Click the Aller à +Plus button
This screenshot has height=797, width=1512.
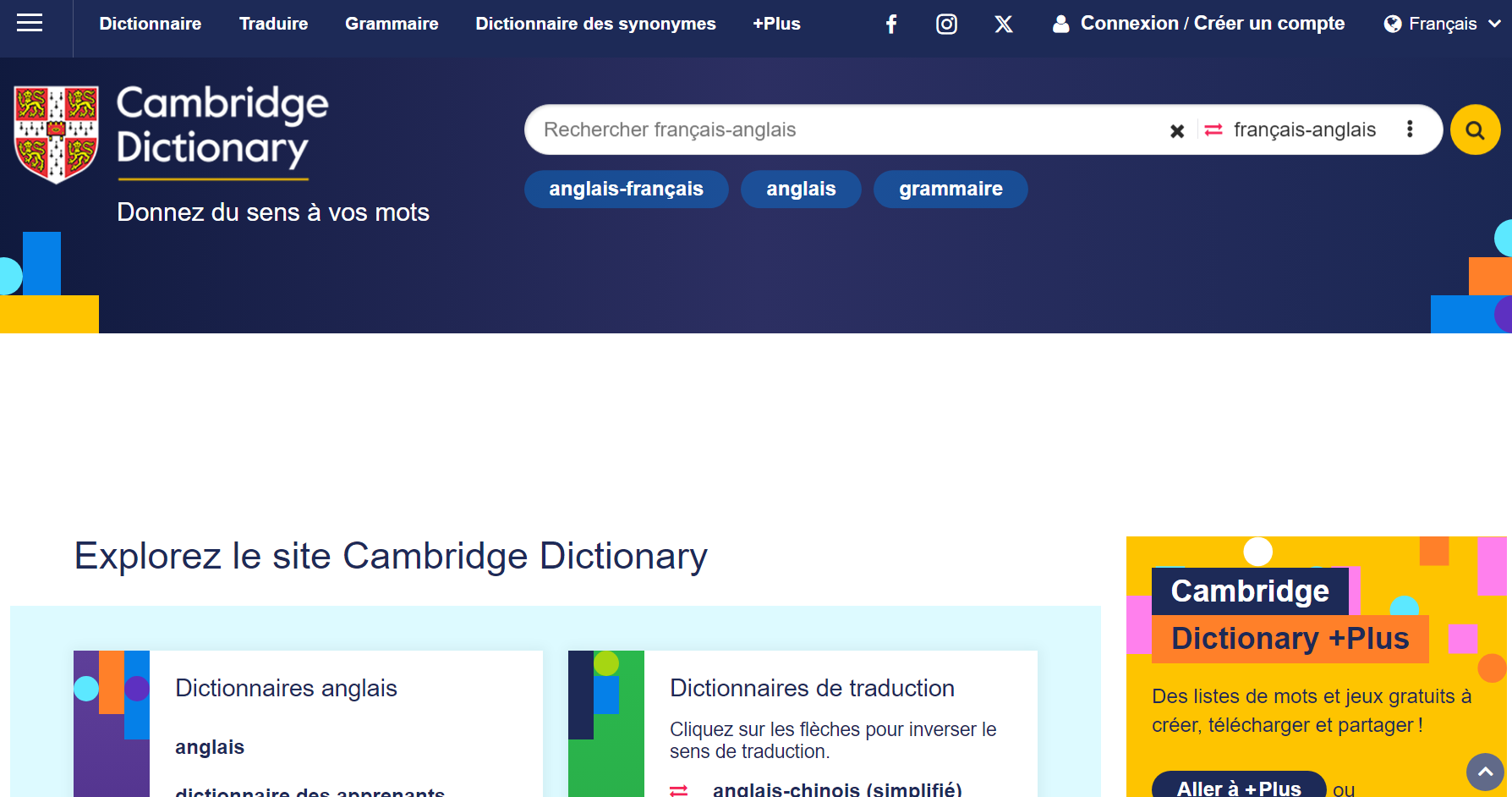click(x=1239, y=785)
